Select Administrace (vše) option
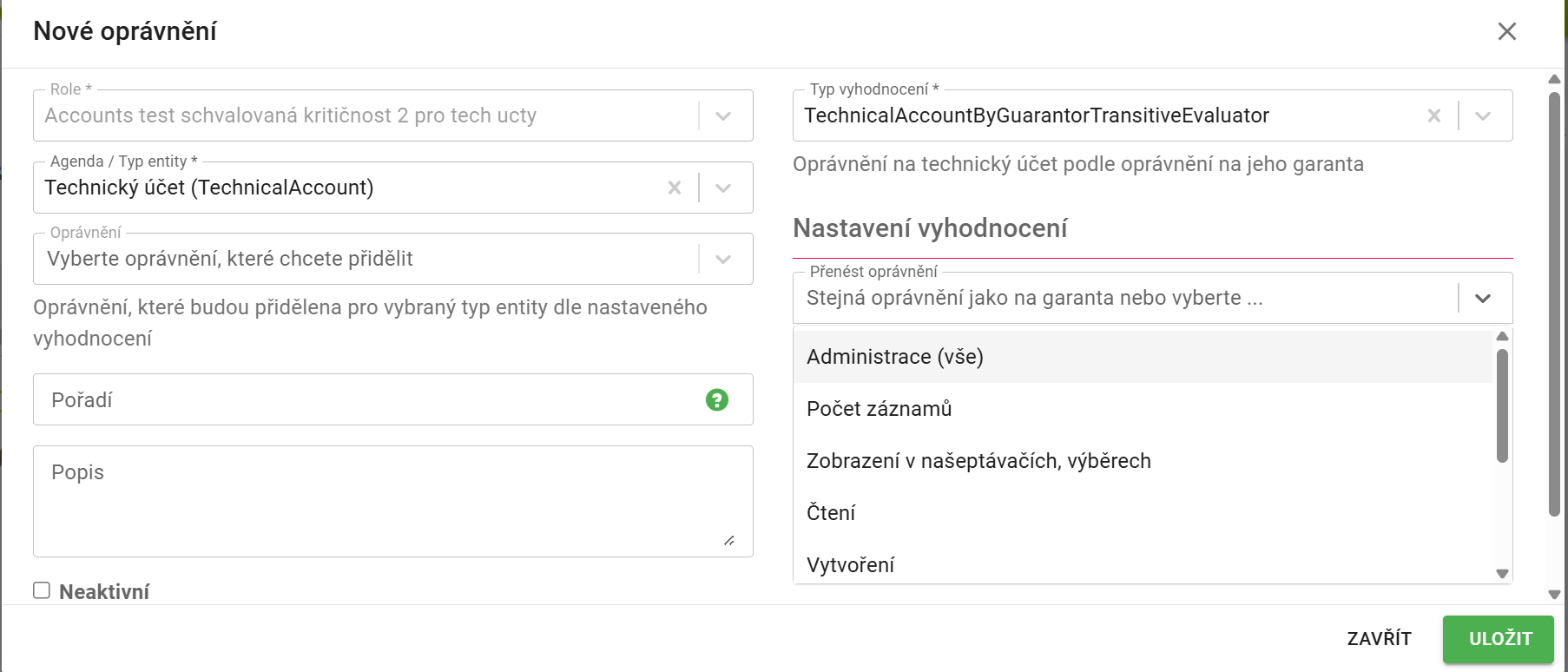 [x=1143, y=357]
